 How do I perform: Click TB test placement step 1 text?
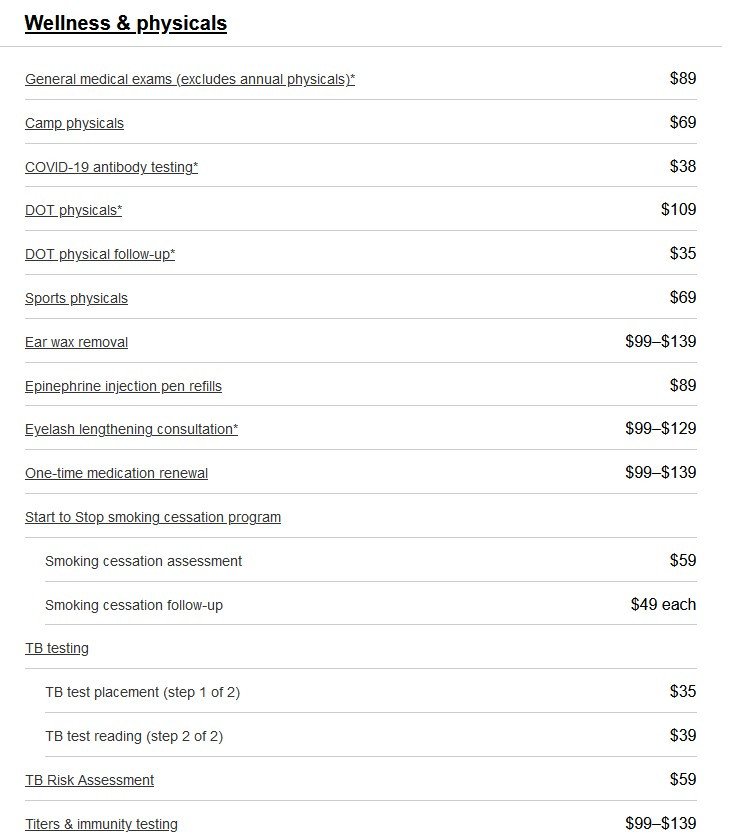143,693
